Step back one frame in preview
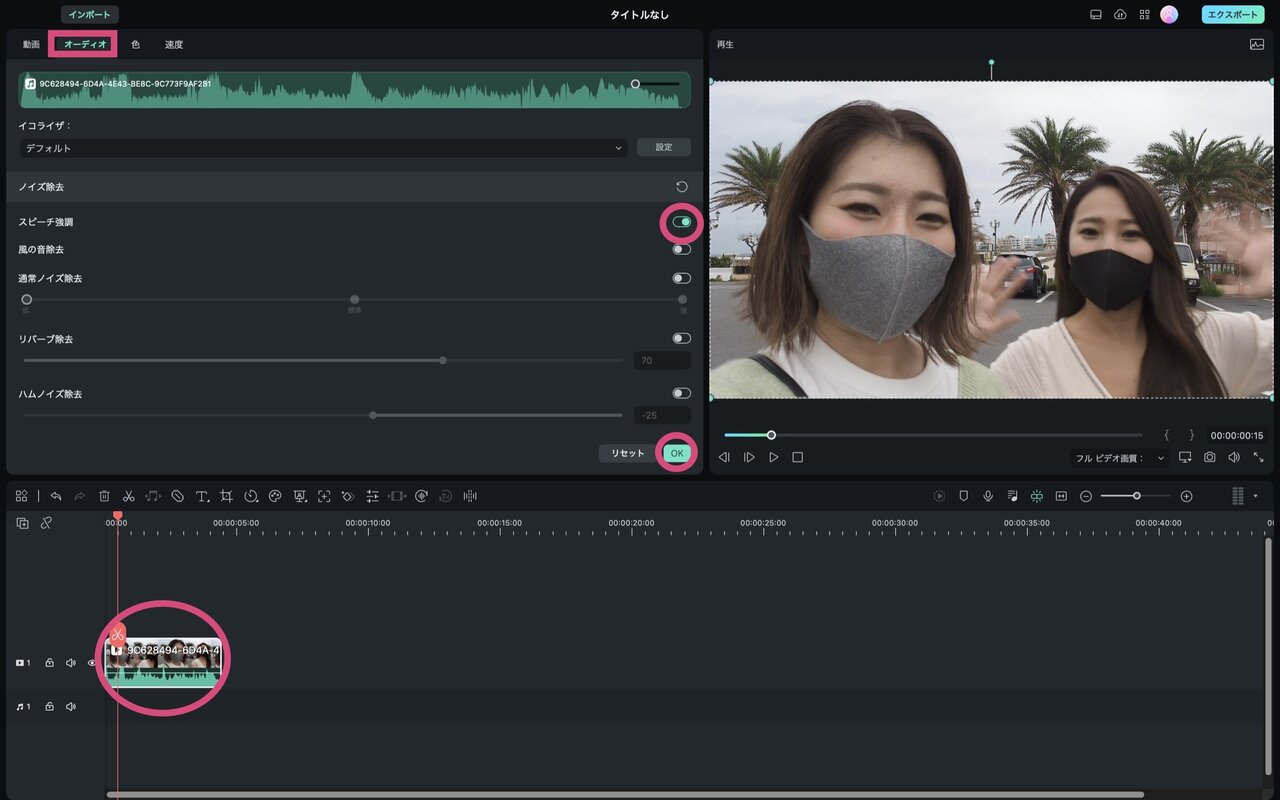The width and height of the screenshot is (1280, 800). coord(724,457)
